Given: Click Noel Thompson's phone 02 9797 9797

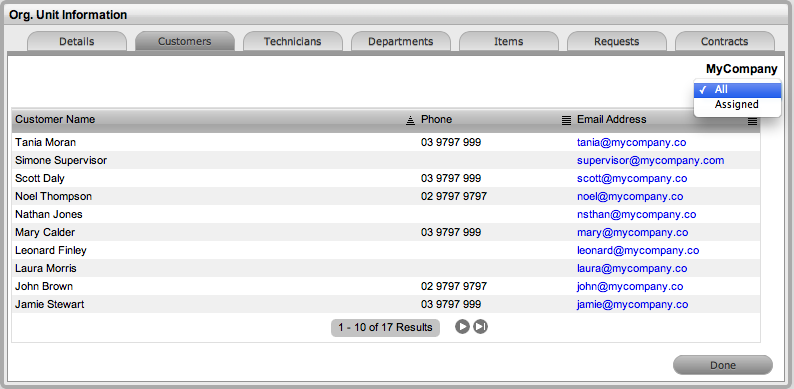Looking at the screenshot, I should pos(454,197).
